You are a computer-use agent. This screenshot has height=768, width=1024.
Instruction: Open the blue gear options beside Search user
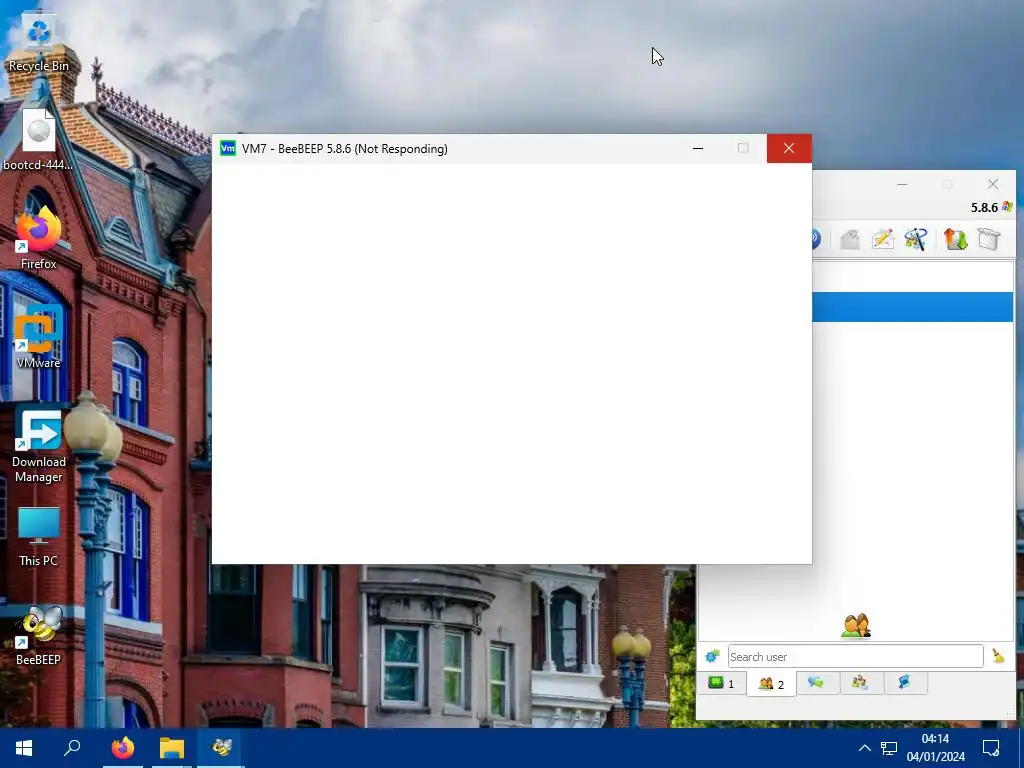point(712,656)
